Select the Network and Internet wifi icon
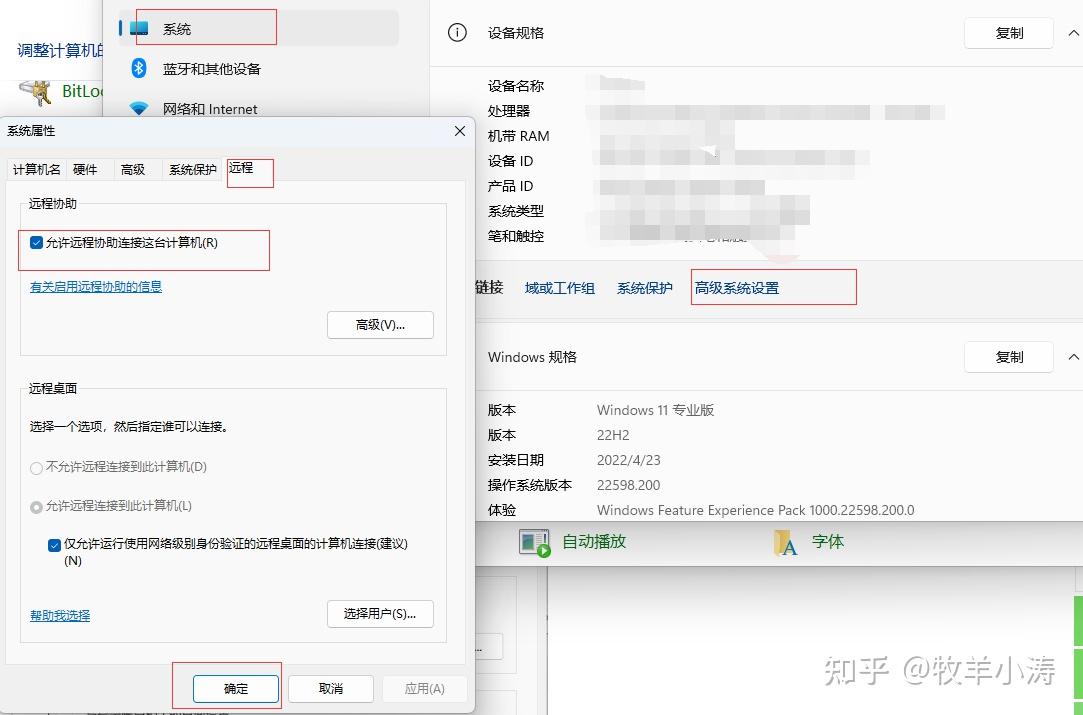This screenshot has height=715, width=1083. [x=139, y=108]
